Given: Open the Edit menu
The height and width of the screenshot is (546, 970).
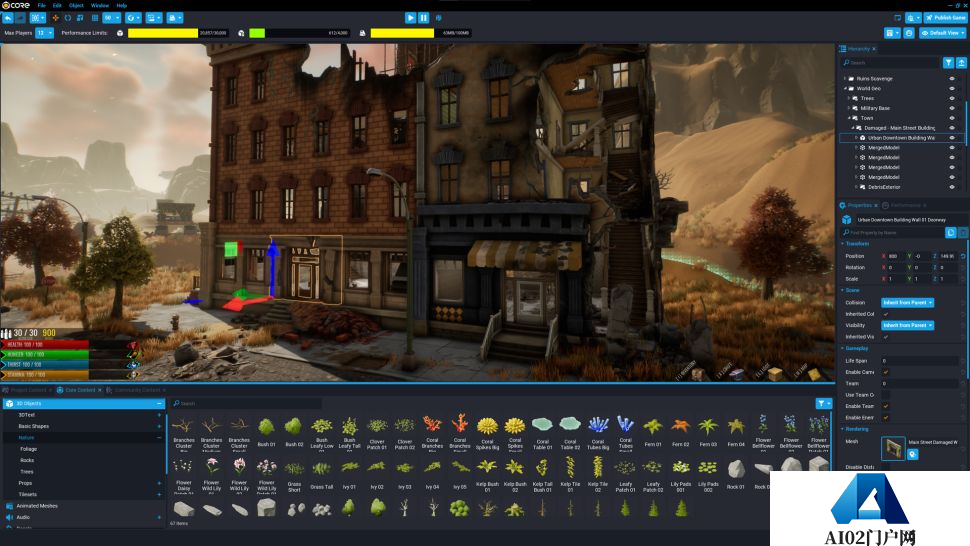Looking at the screenshot, I should [57, 5].
